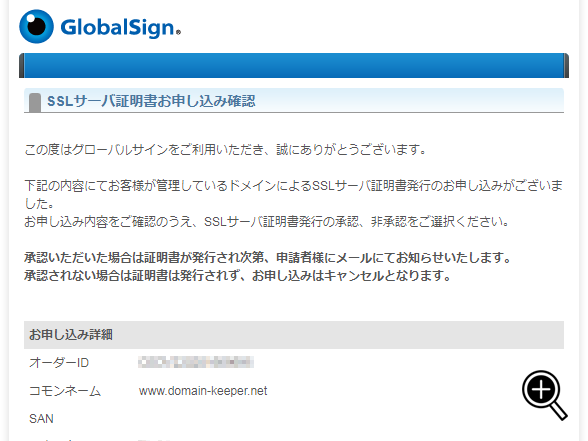
Task: Click the registered trademark symbol after GlobalSign
Action: click(x=178, y=32)
